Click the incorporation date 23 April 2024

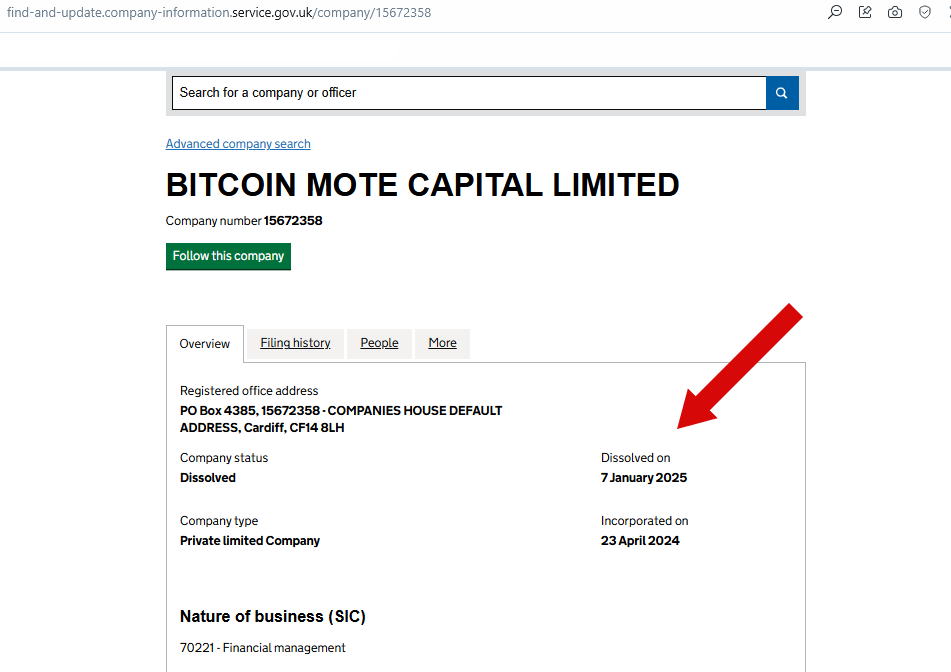640,541
